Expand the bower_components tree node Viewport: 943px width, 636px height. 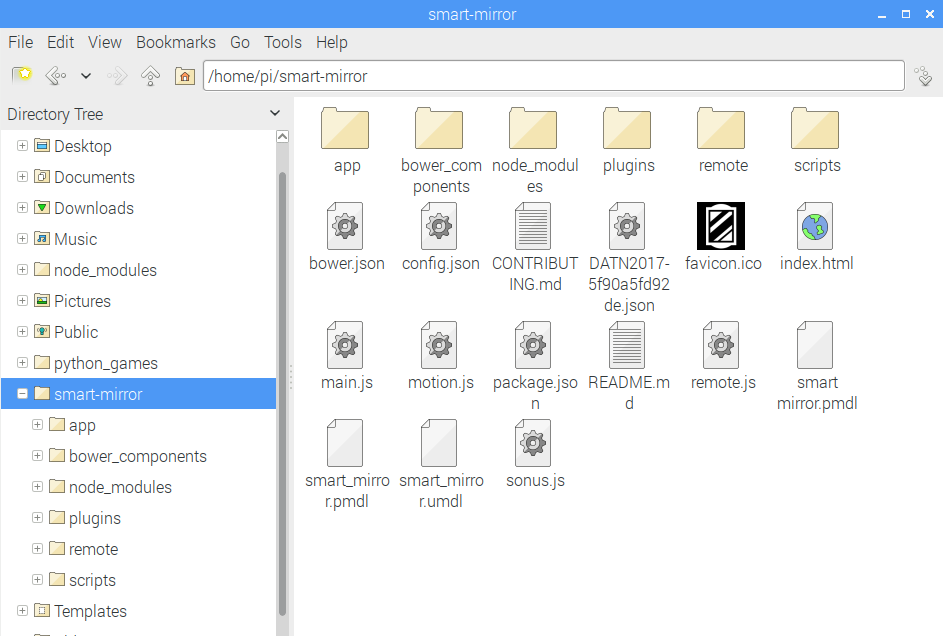pos(37,456)
